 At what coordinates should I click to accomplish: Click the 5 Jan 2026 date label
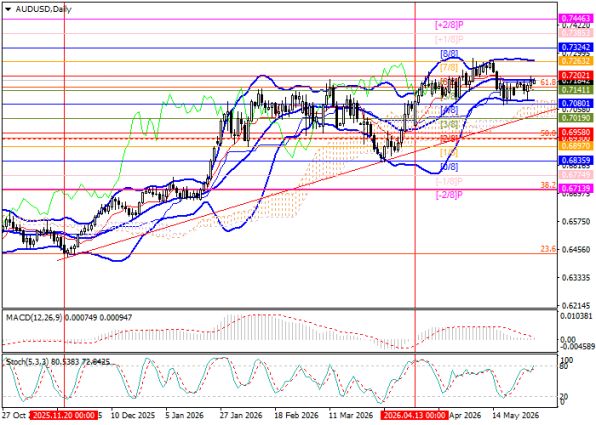[185, 415]
